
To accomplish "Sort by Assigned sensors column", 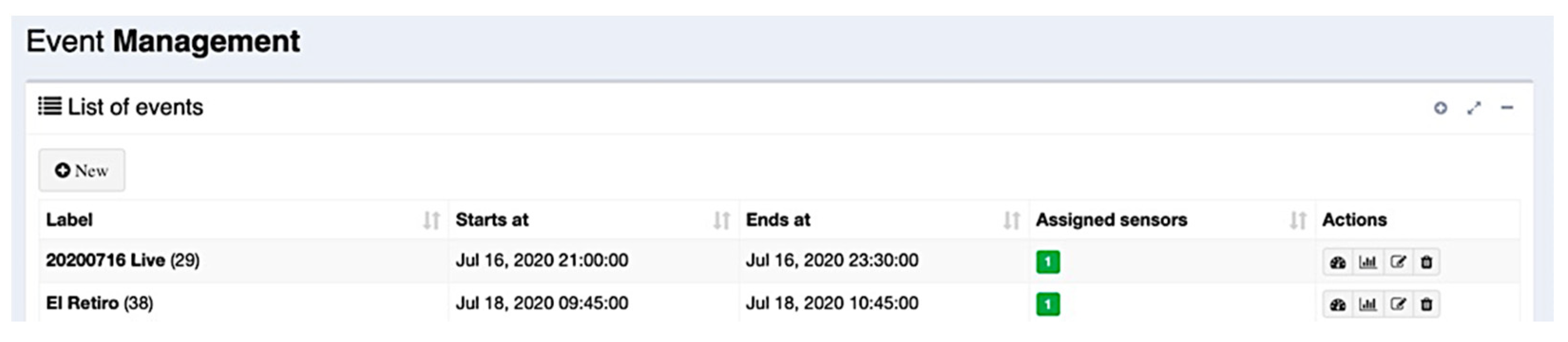I will click(1298, 220).
